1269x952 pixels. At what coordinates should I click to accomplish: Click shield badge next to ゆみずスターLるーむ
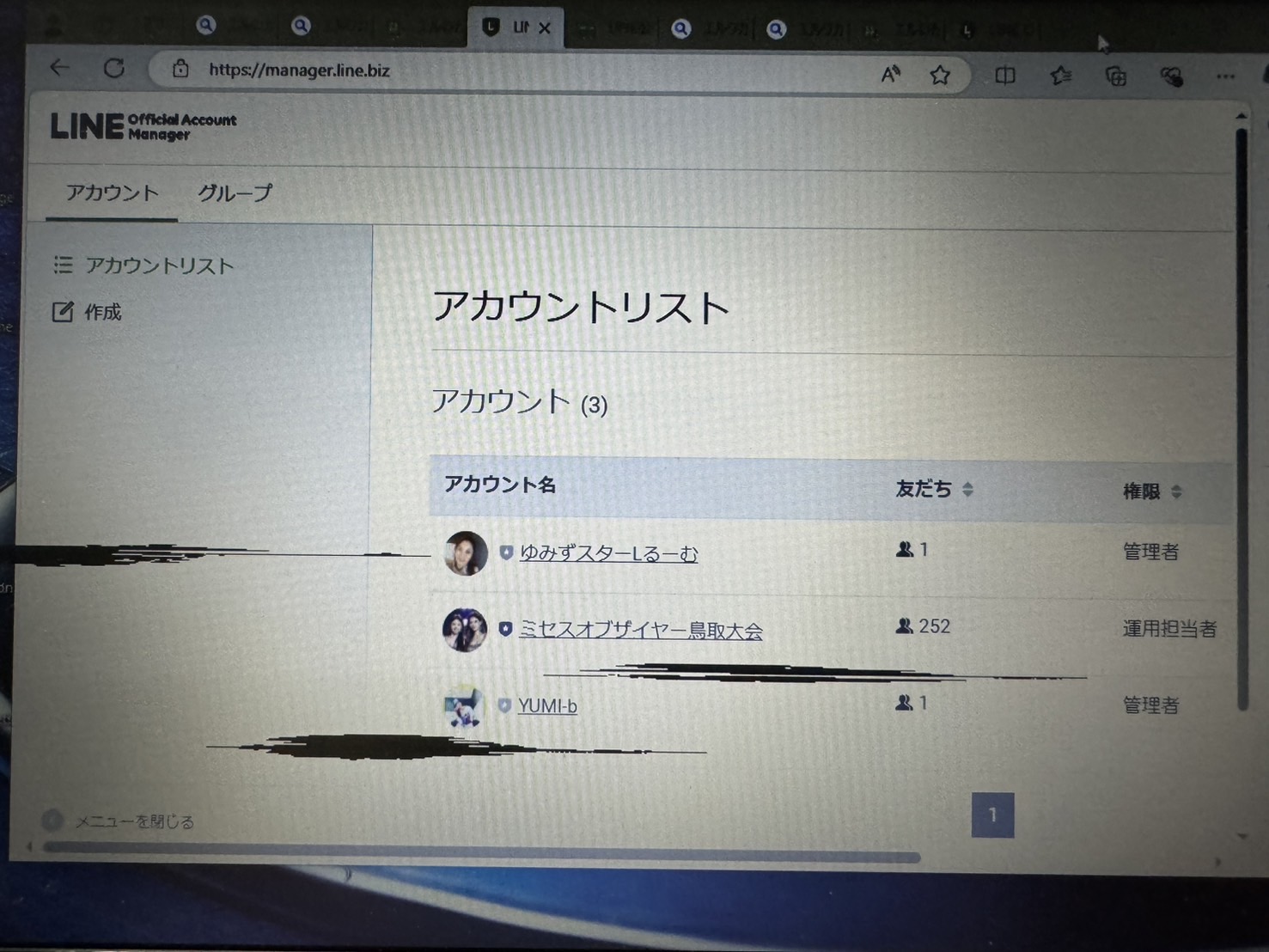[506, 553]
